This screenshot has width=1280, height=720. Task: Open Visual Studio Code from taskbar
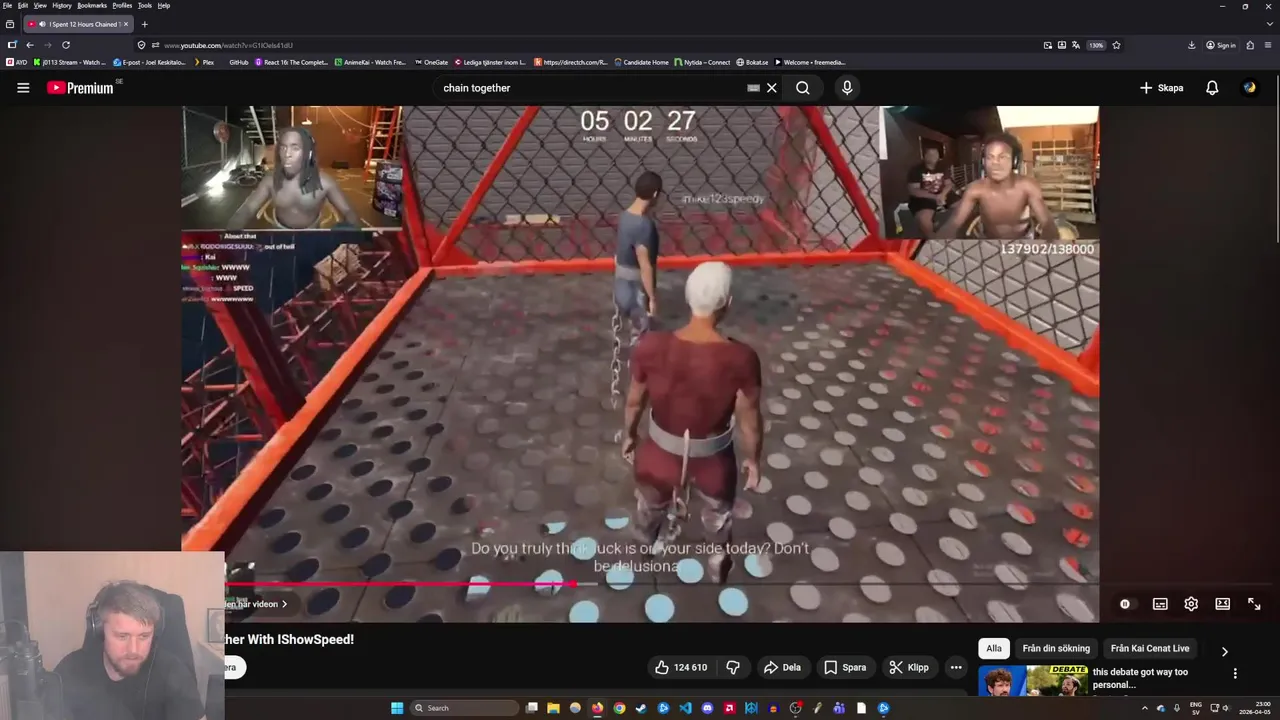685,708
